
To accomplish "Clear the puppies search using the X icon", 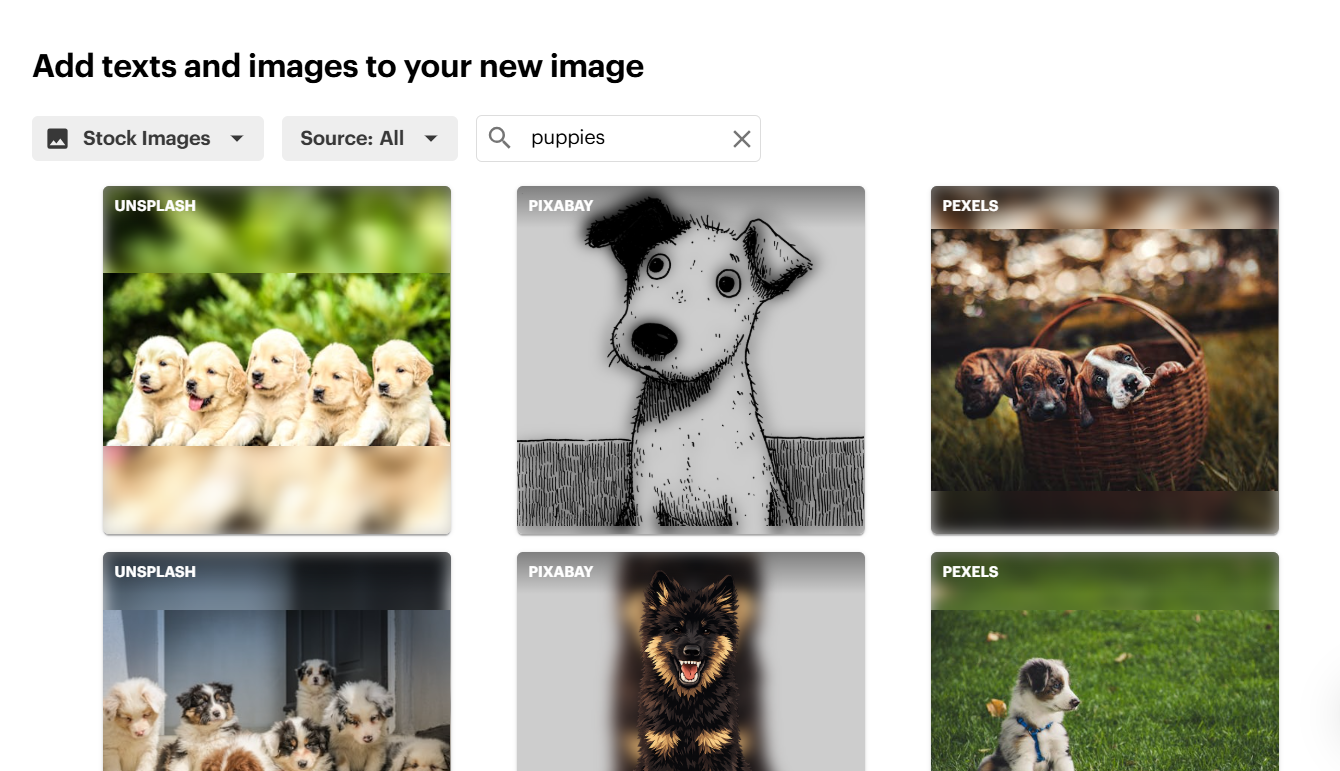I will (x=741, y=138).
